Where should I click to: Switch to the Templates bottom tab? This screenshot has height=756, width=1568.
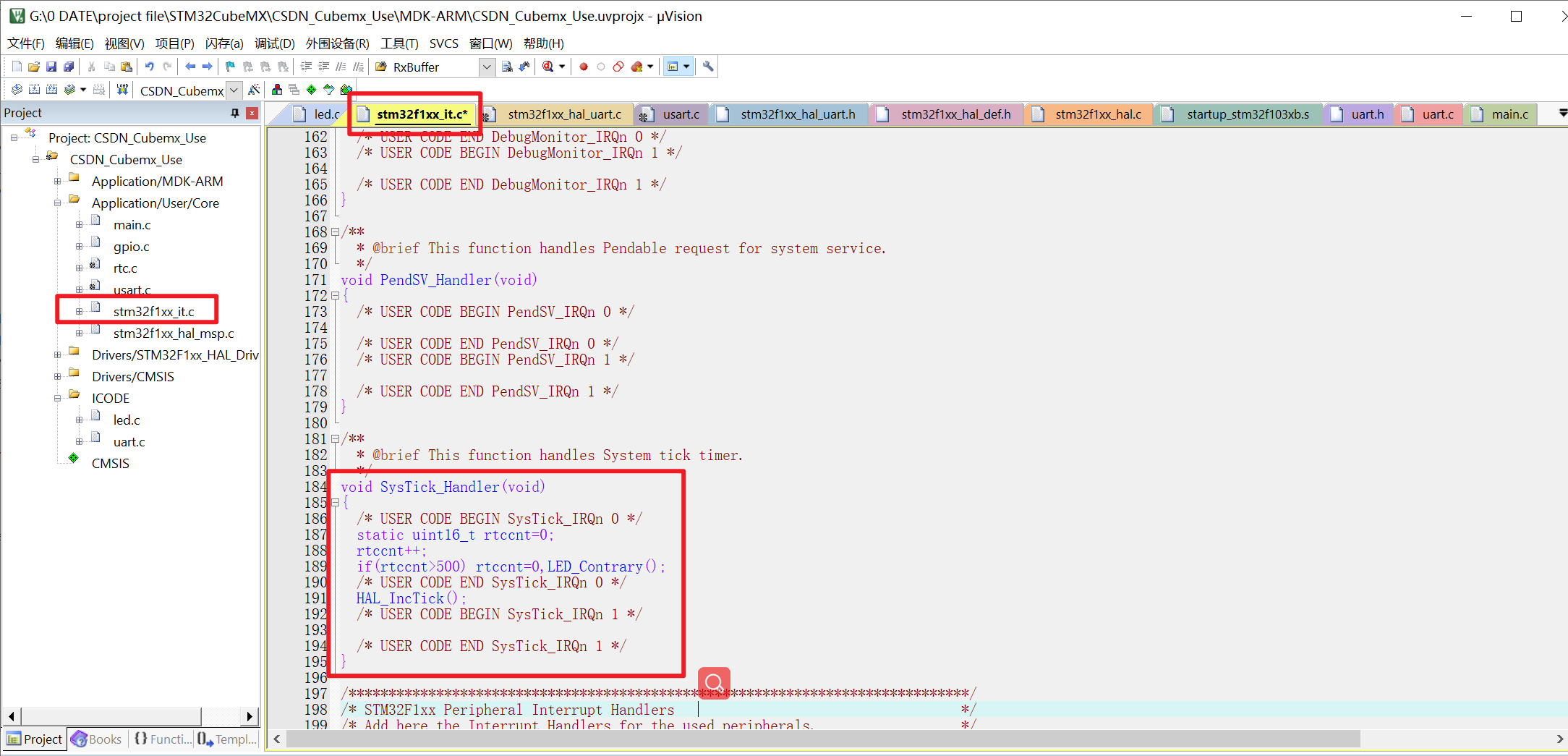click(227, 739)
